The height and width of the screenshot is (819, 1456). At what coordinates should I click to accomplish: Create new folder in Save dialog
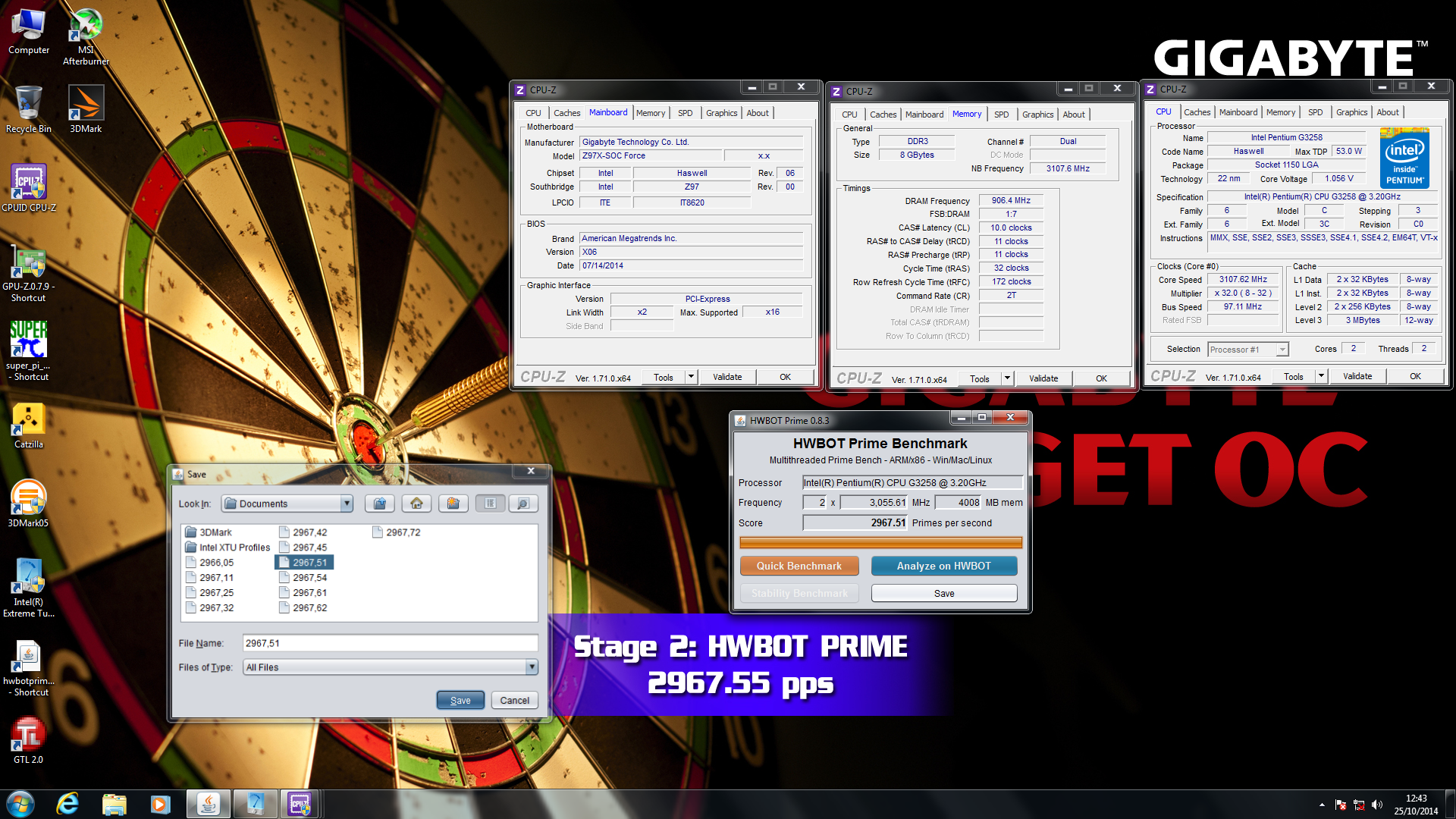pos(453,504)
